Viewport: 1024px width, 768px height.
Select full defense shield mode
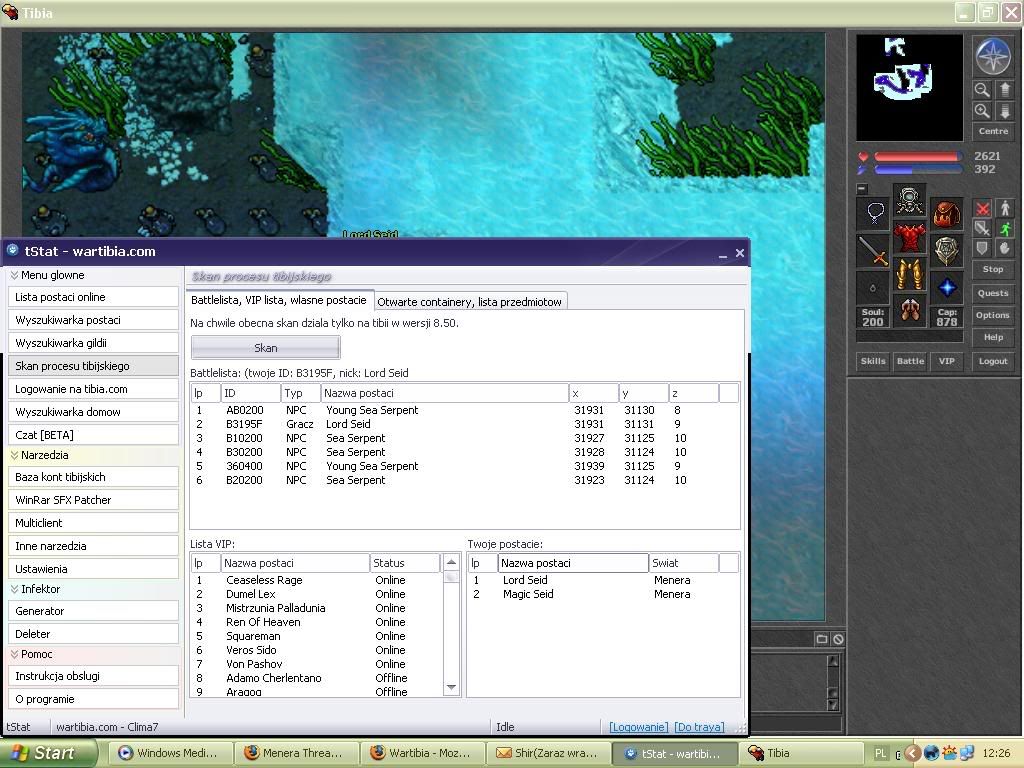tap(982, 248)
